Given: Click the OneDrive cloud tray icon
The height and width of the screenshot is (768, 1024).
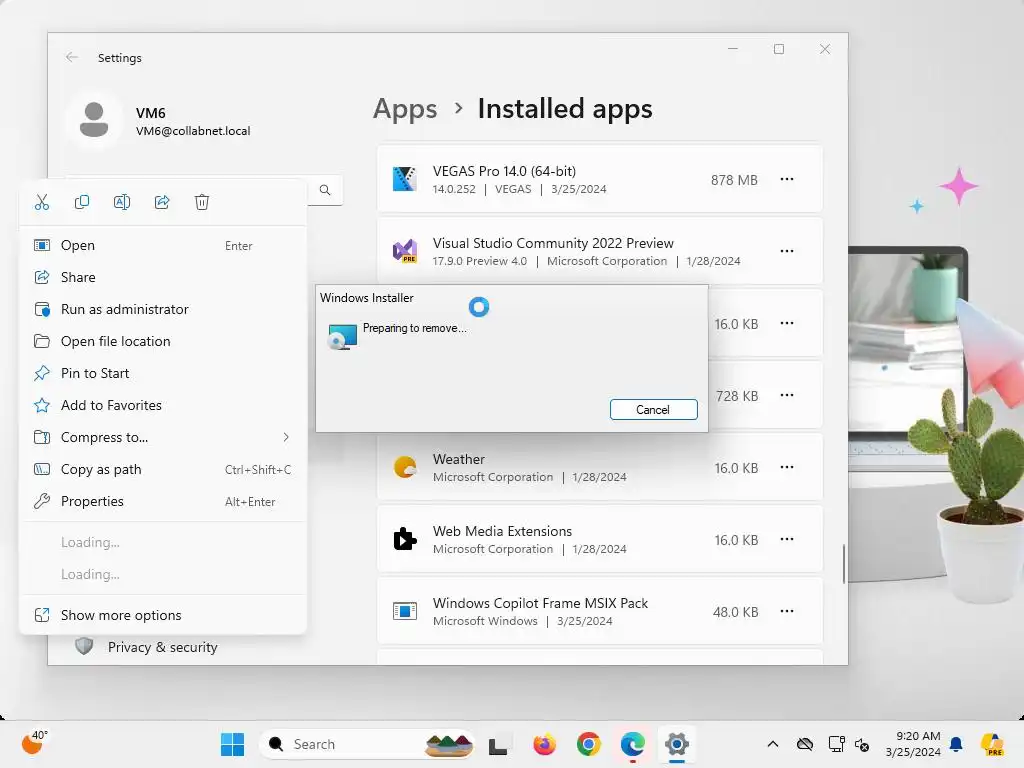Looking at the screenshot, I should click(x=805, y=744).
